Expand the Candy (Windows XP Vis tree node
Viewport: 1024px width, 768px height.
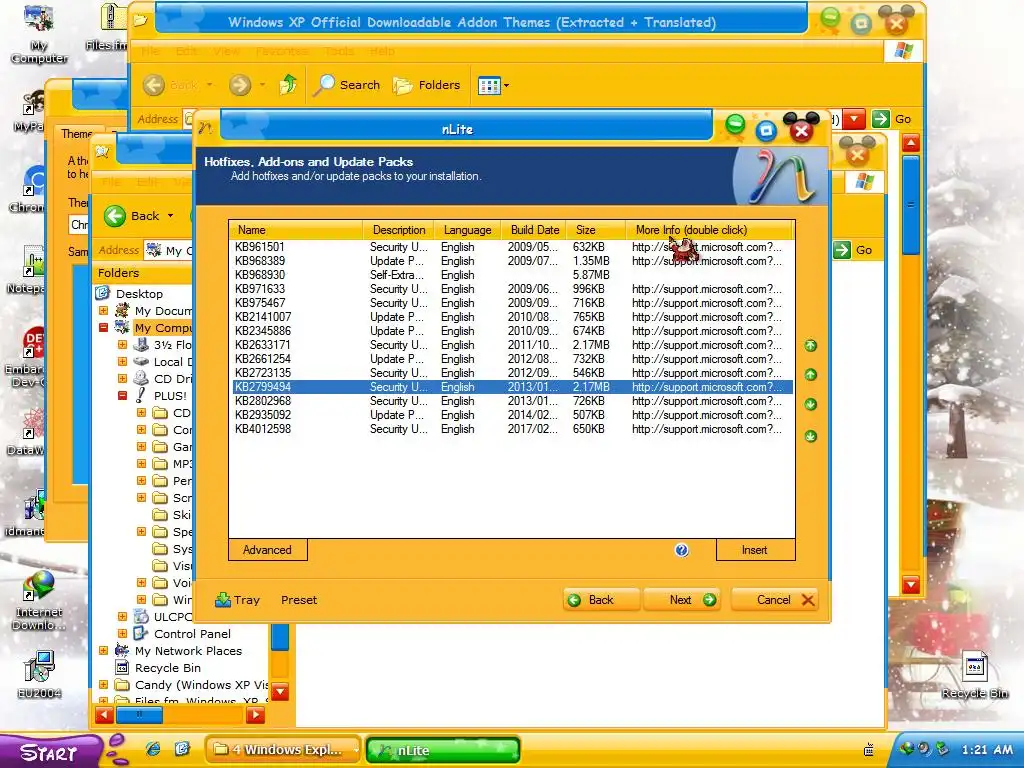pyautogui.click(x=103, y=684)
